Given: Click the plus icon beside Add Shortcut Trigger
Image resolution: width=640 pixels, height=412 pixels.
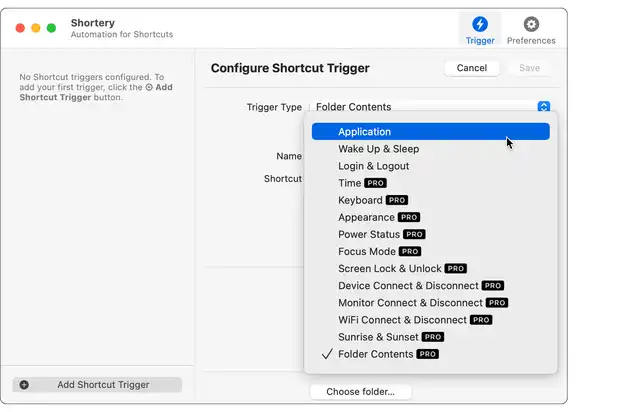Looking at the screenshot, I should coord(24,385).
